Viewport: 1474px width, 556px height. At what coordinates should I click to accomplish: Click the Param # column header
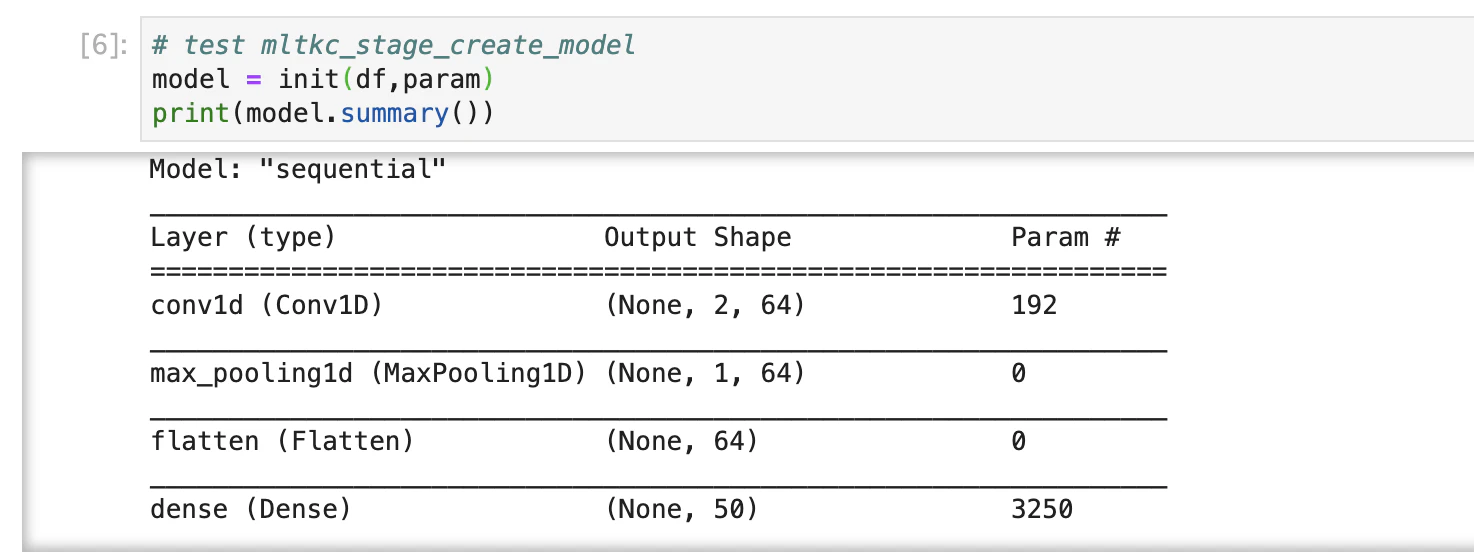[x=1066, y=238]
